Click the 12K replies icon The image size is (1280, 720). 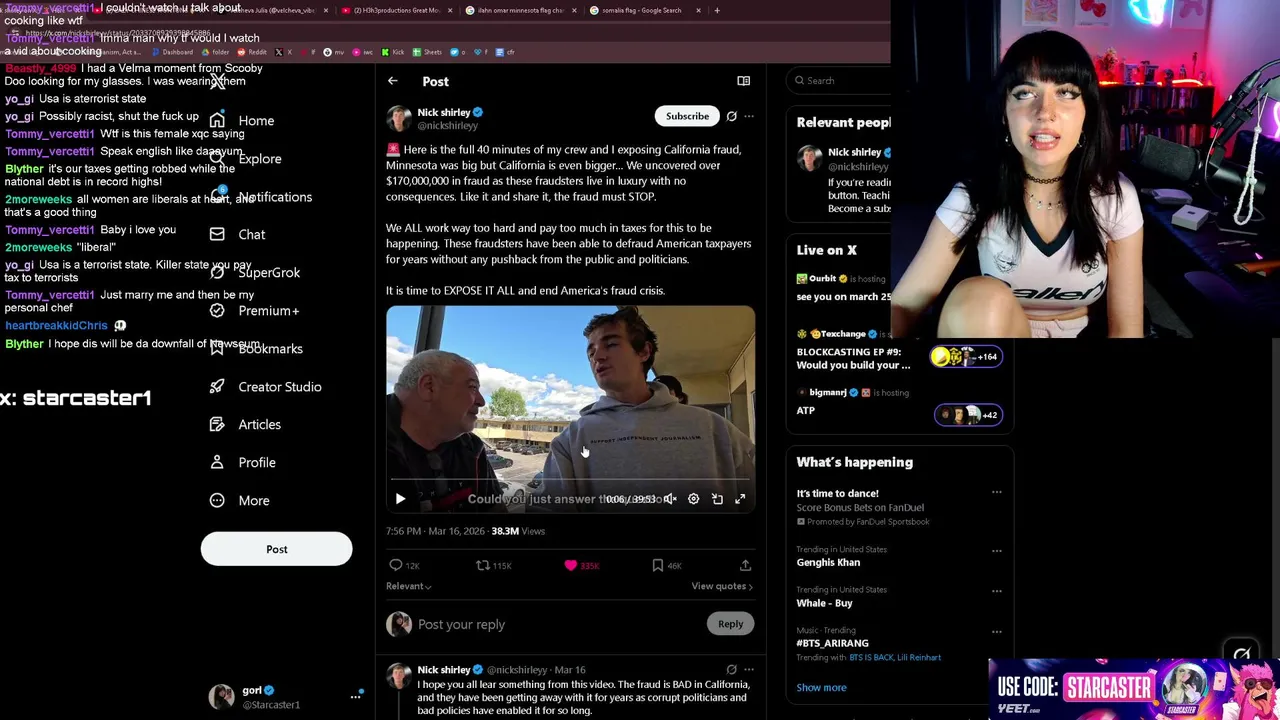click(x=396, y=566)
